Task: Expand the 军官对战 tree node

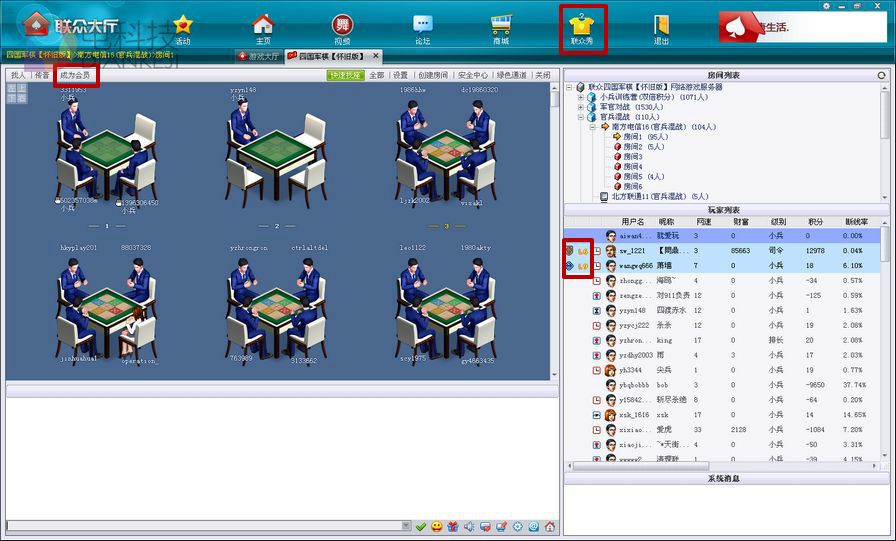Action: (579, 107)
